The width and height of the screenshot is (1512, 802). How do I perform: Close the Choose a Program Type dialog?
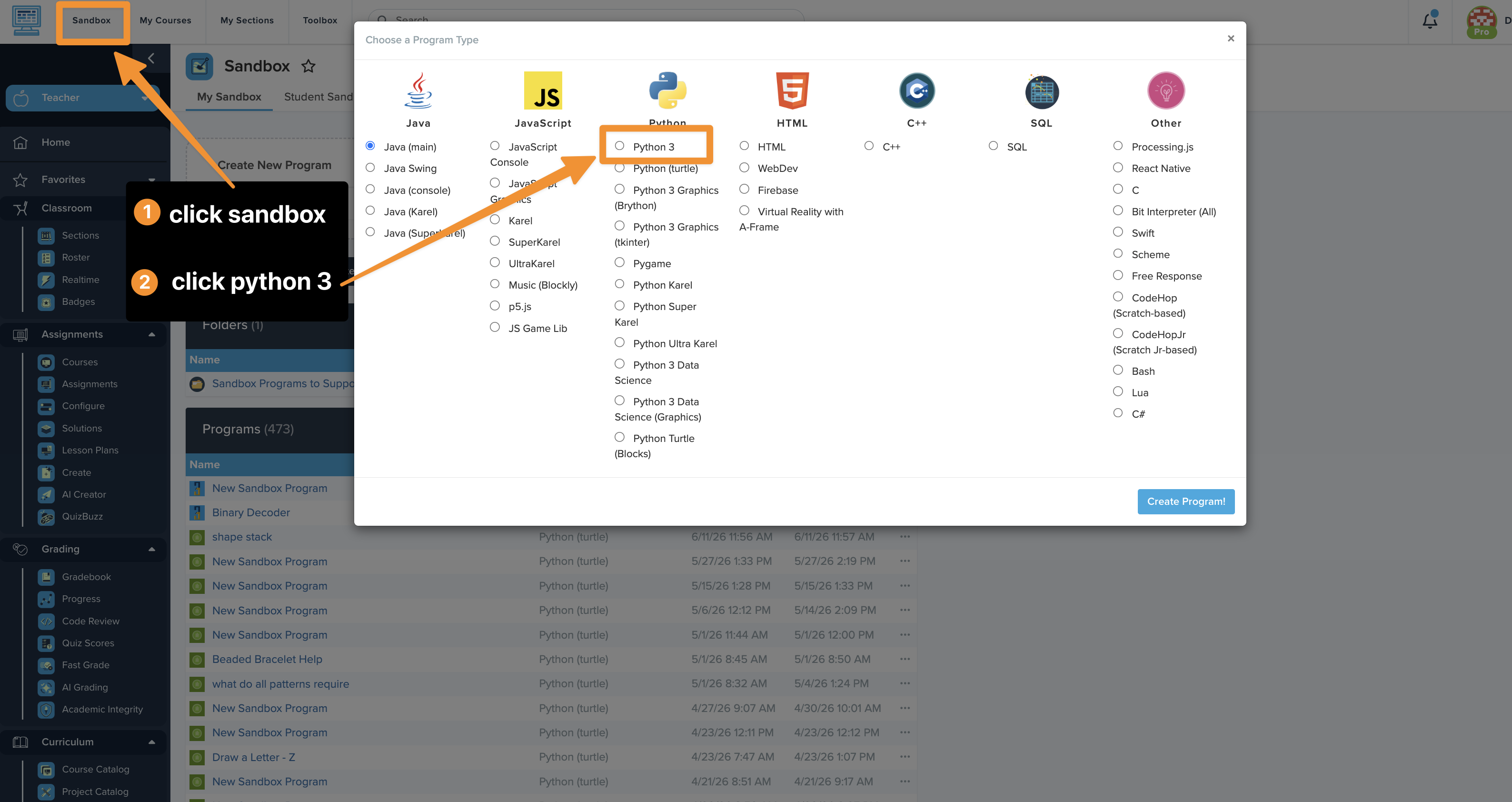coord(1231,39)
